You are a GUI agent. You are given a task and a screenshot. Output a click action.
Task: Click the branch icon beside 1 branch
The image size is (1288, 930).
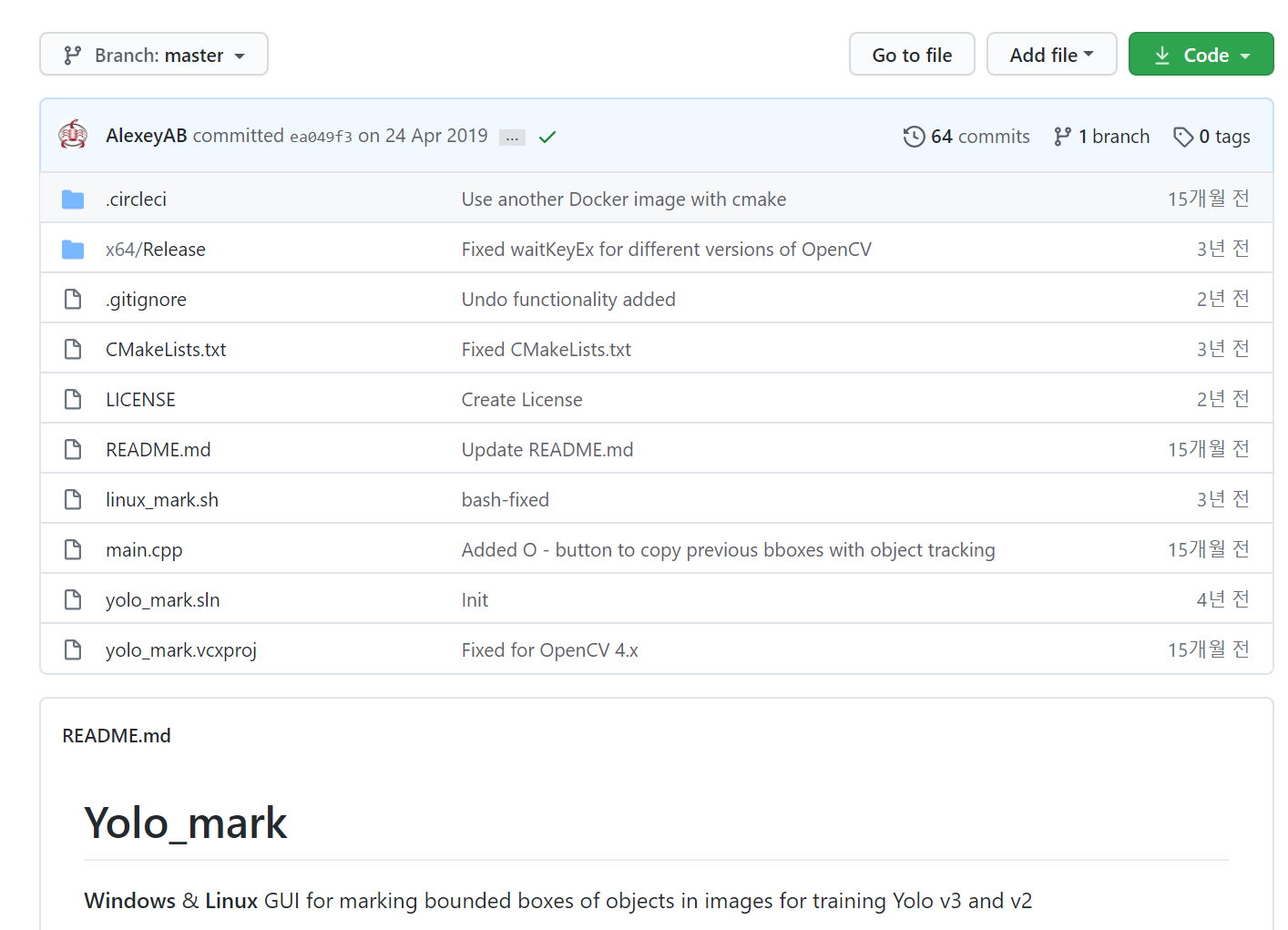click(1062, 137)
